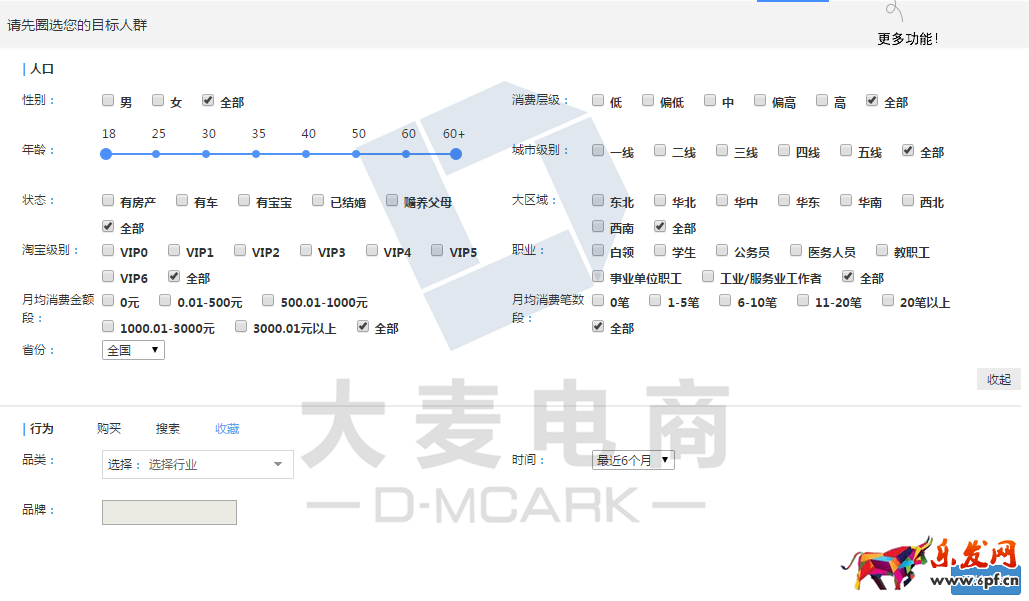Screen dimensions: 1029x601
Task: Check the 低 consumption level box
Action: click(598, 100)
